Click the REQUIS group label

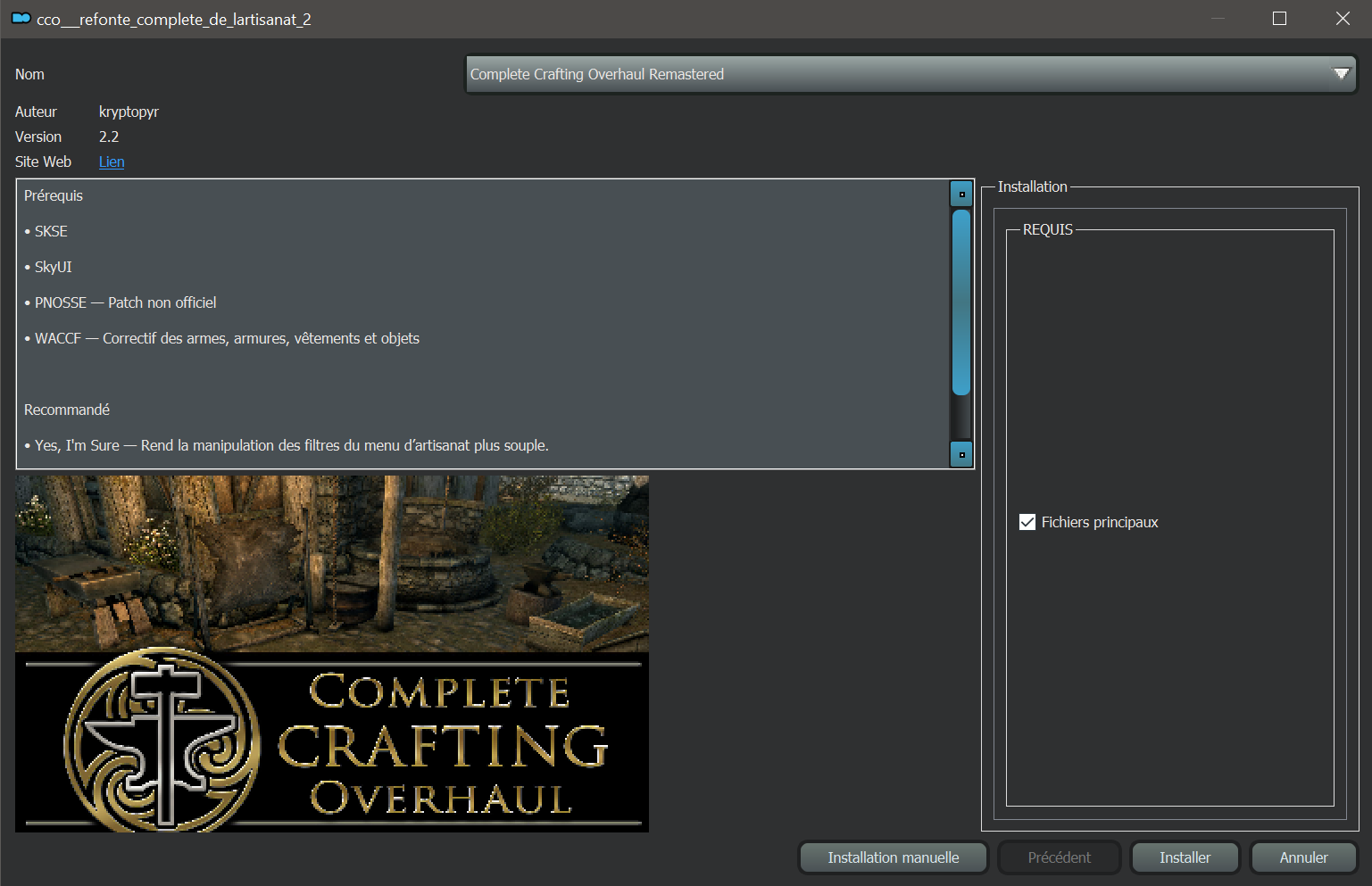[1048, 229]
